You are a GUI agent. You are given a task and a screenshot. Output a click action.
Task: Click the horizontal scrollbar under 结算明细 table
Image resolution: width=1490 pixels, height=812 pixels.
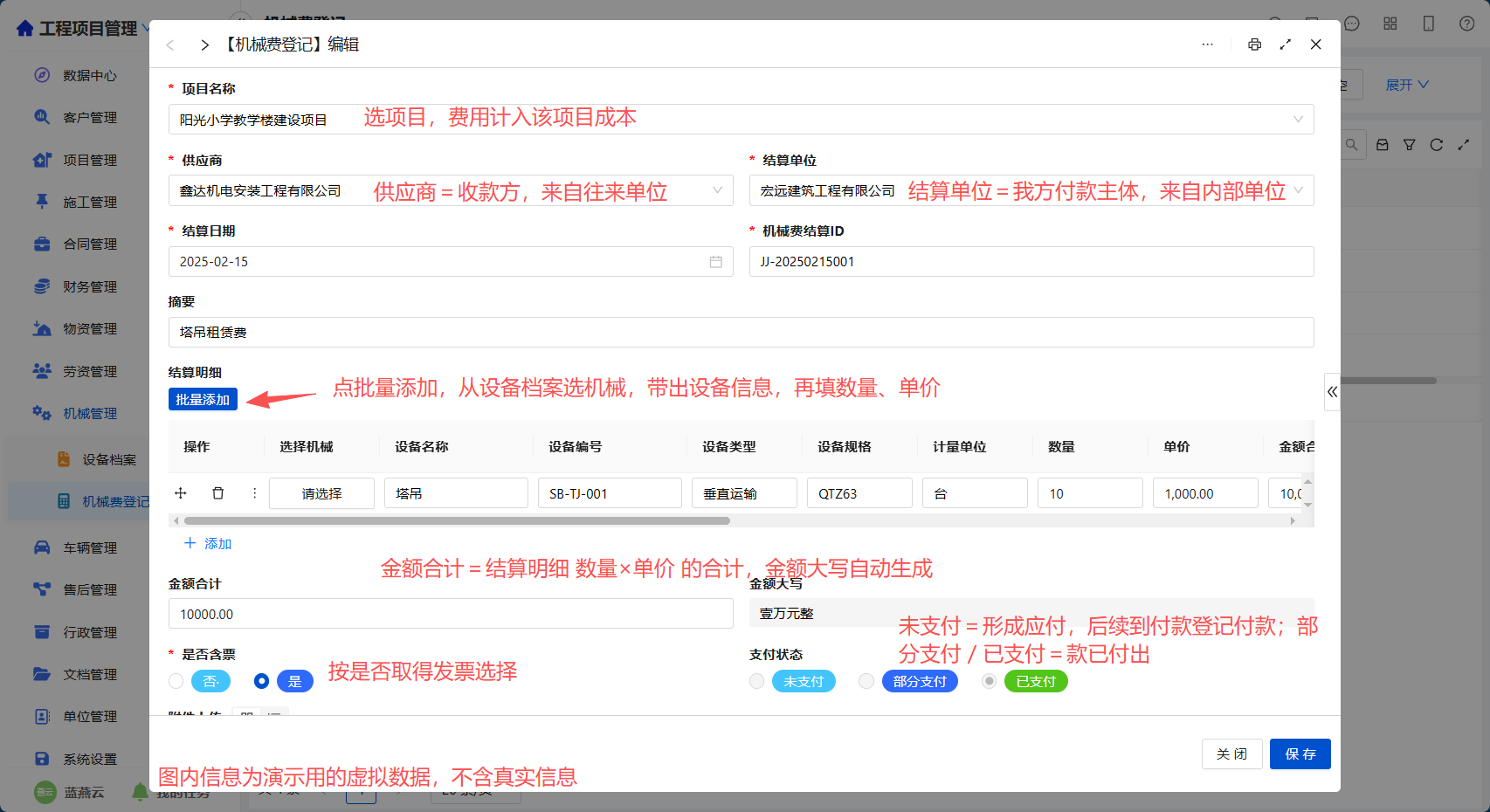point(457,520)
